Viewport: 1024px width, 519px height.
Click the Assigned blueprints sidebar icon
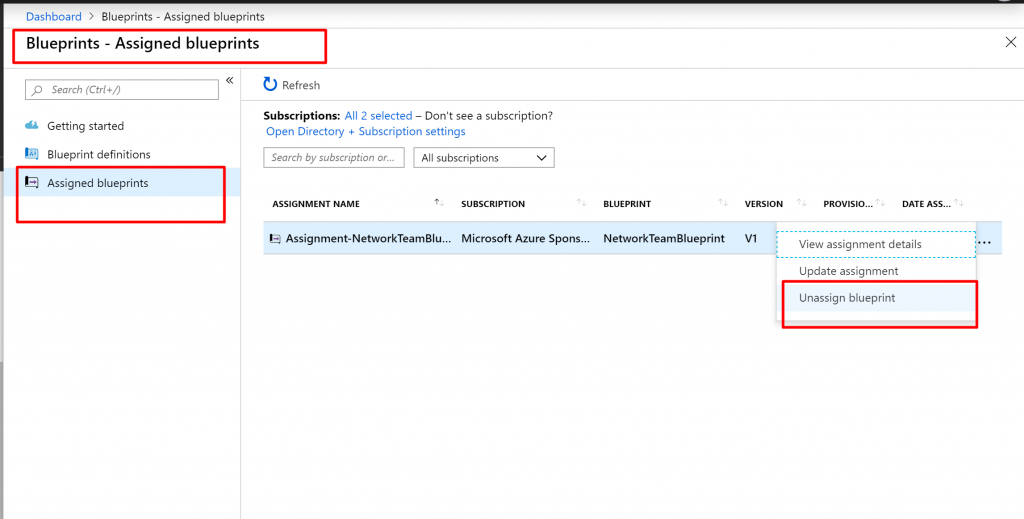pos(32,183)
